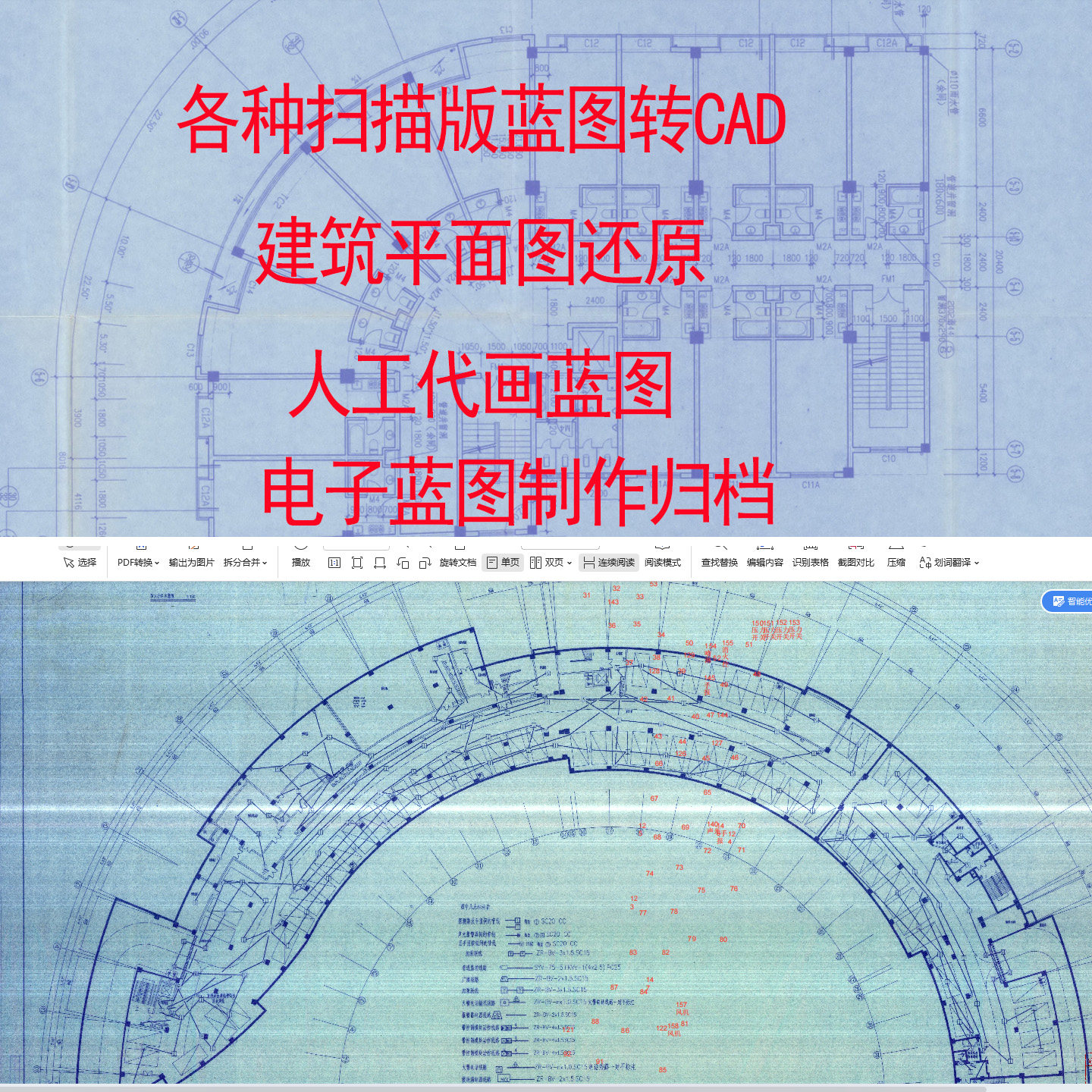This screenshot has width=1092, height=1092.
Task: Click 识别表格 recognize table
Action: point(810,563)
